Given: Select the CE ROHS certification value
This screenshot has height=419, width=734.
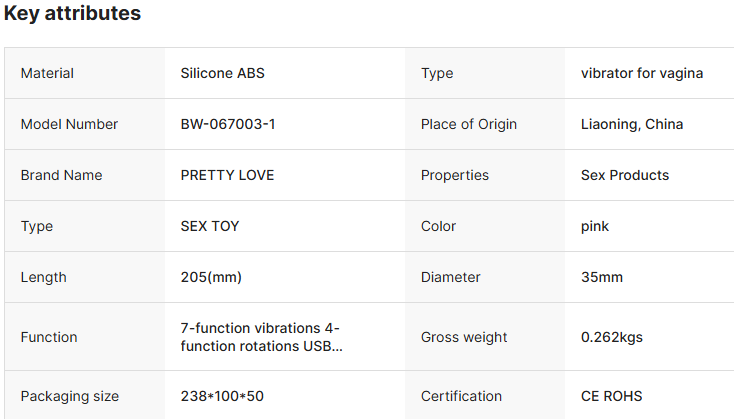Looking at the screenshot, I should coord(611,396).
